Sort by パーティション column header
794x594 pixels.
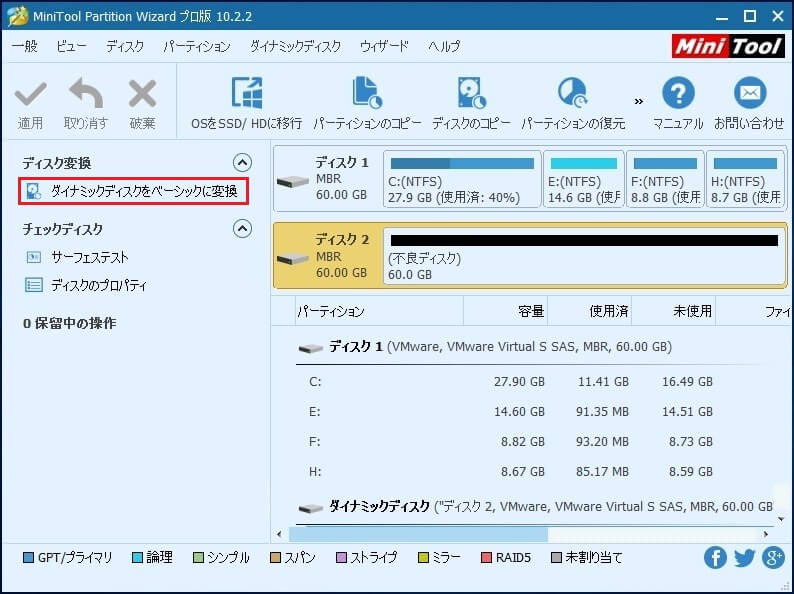point(379,311)
